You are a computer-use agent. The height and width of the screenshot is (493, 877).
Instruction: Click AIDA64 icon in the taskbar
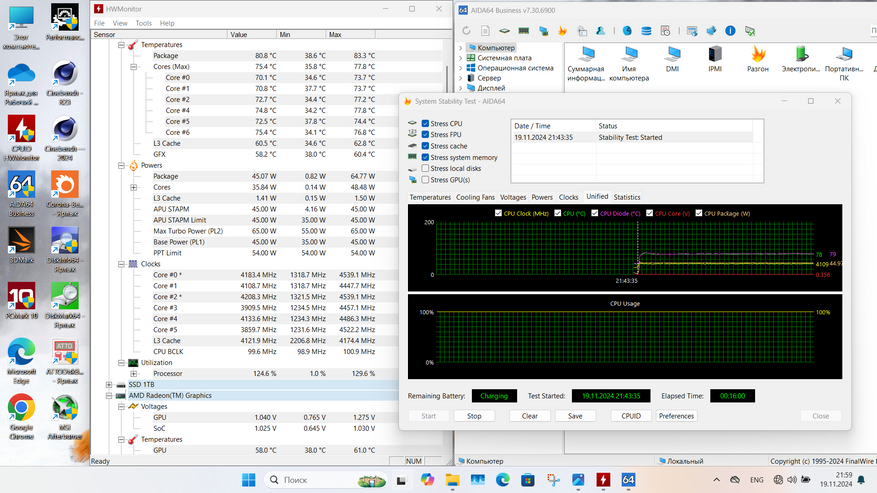628,480
